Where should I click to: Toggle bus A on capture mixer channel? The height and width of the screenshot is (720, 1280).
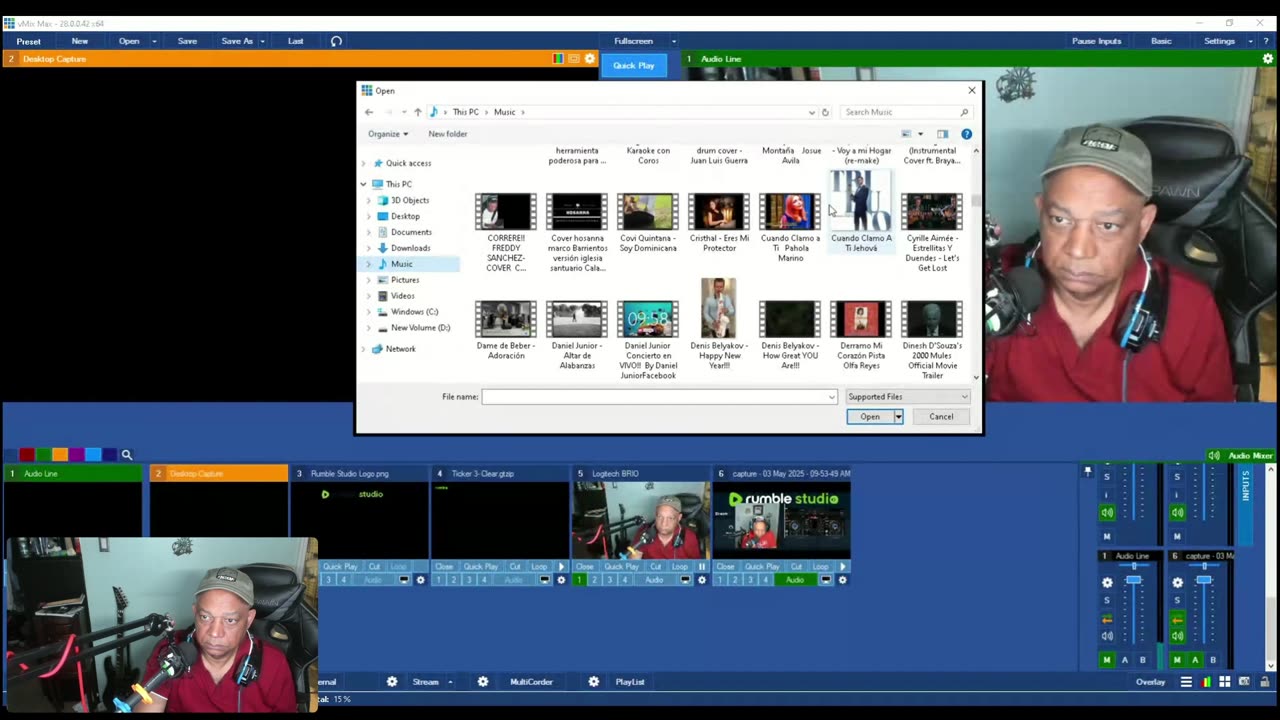[x=1195, y=660]
